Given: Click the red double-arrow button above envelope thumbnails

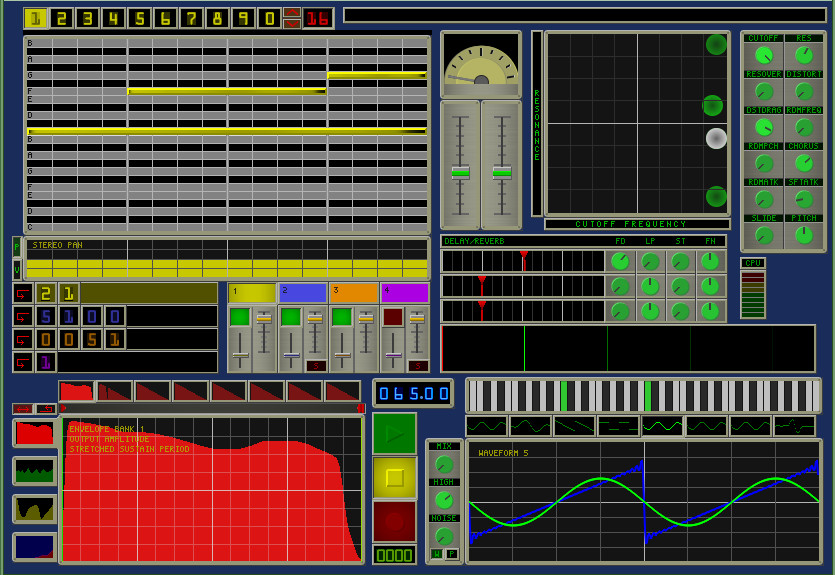Looking at the screenshot, I should [23, 409].
